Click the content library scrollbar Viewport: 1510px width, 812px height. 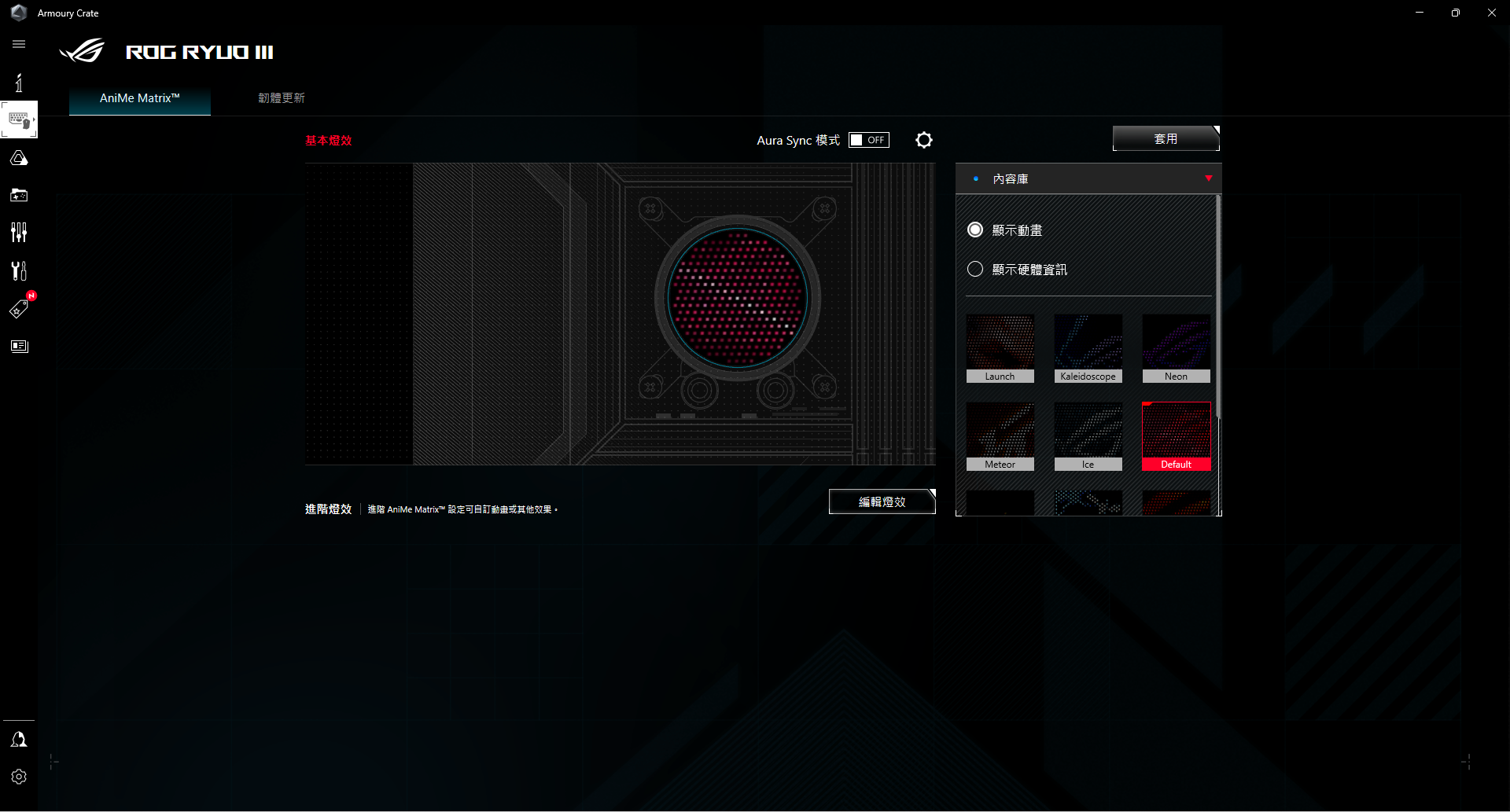[1218, 307]
